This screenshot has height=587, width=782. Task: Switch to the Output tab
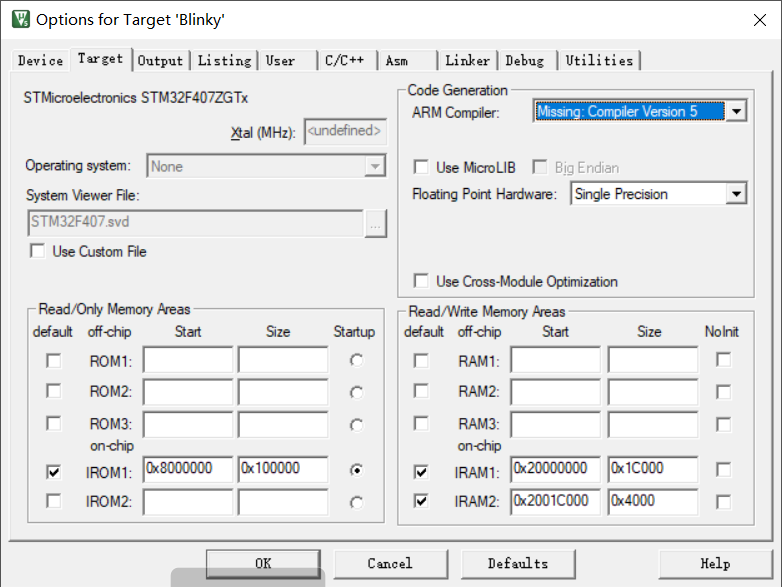(x=160, y=61)
